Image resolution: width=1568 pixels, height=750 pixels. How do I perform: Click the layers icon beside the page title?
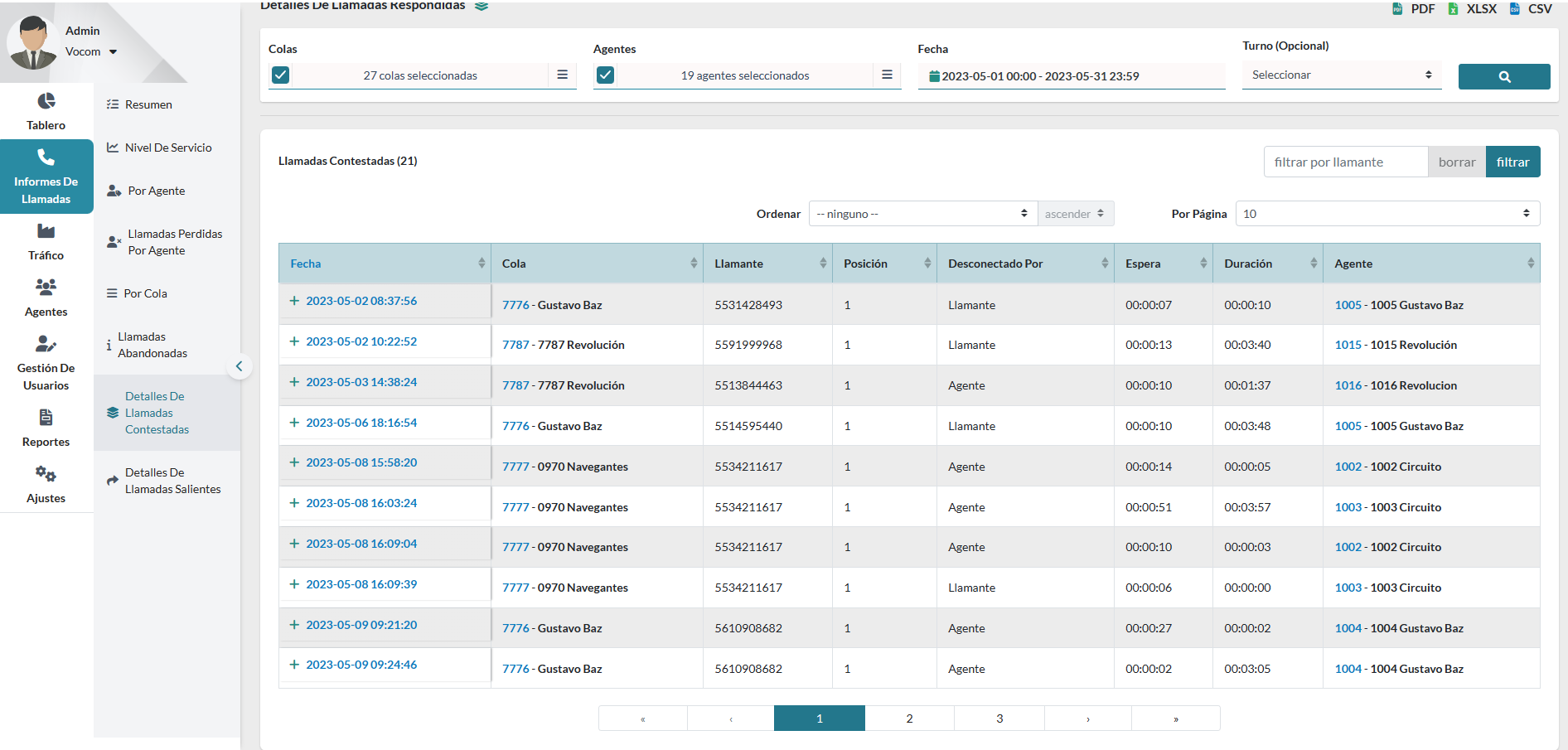482,6
